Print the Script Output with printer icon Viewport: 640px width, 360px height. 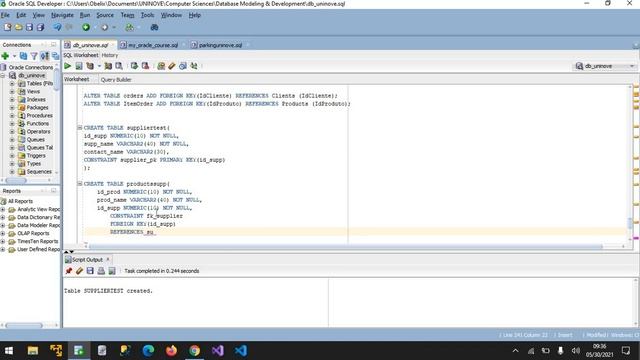[101, 271]
